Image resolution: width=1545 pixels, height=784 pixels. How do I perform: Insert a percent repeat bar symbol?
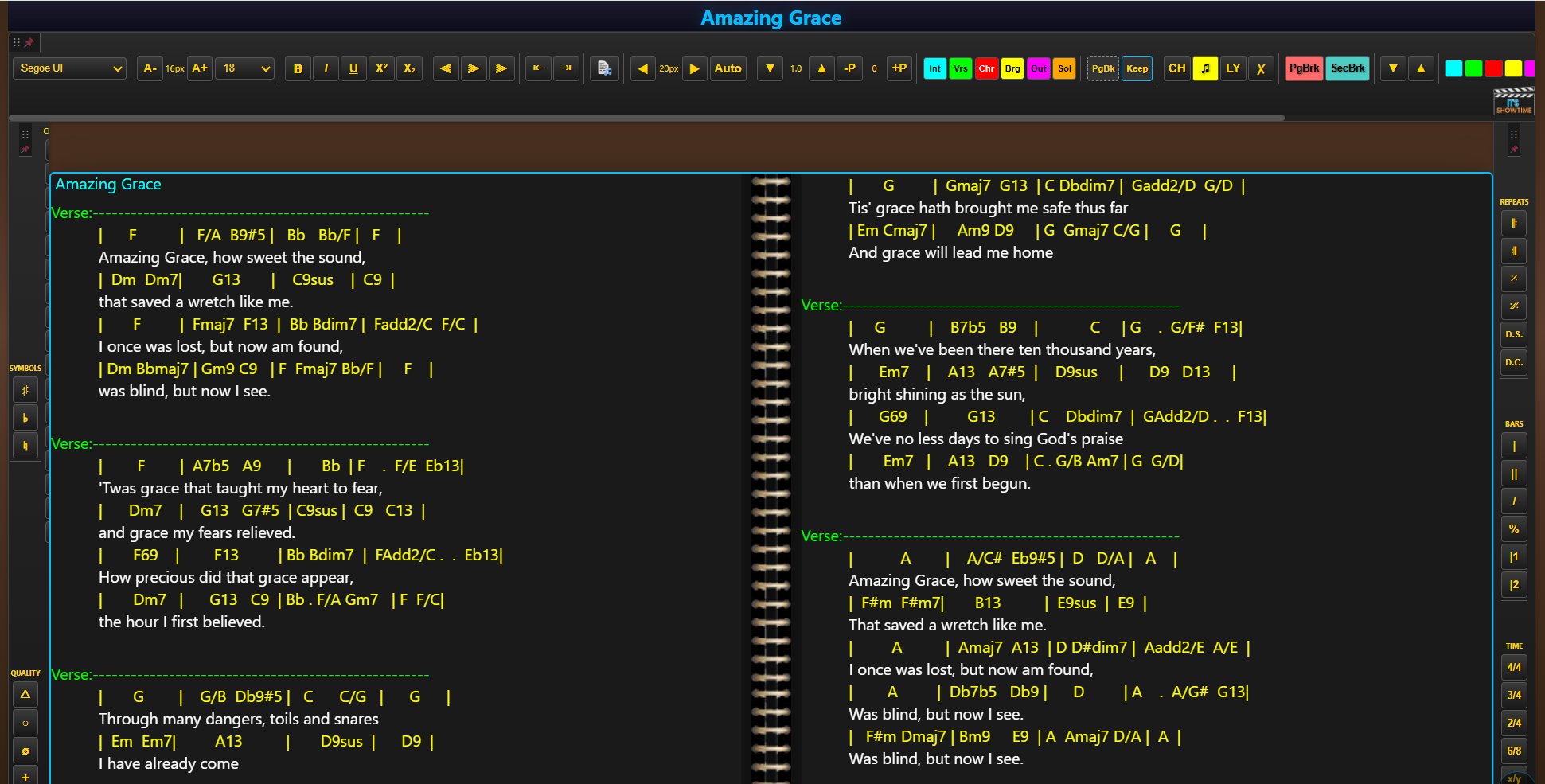[x=1514, y=529]
